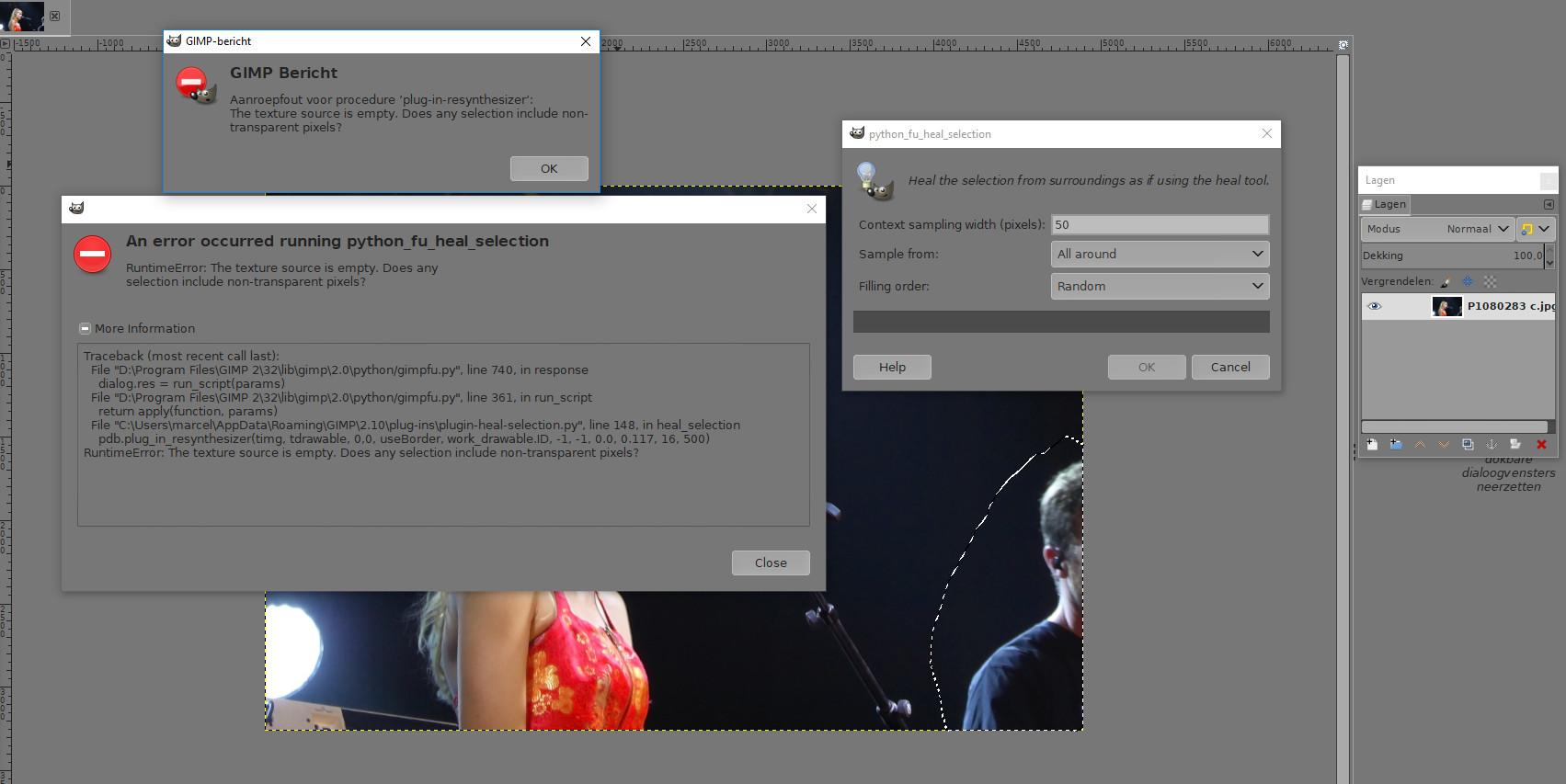Toggle lock alpha channel checkerboard icon
The width and height of the screenshot is (1566, 784).
pyautogui.click(x=1490, y=281)
